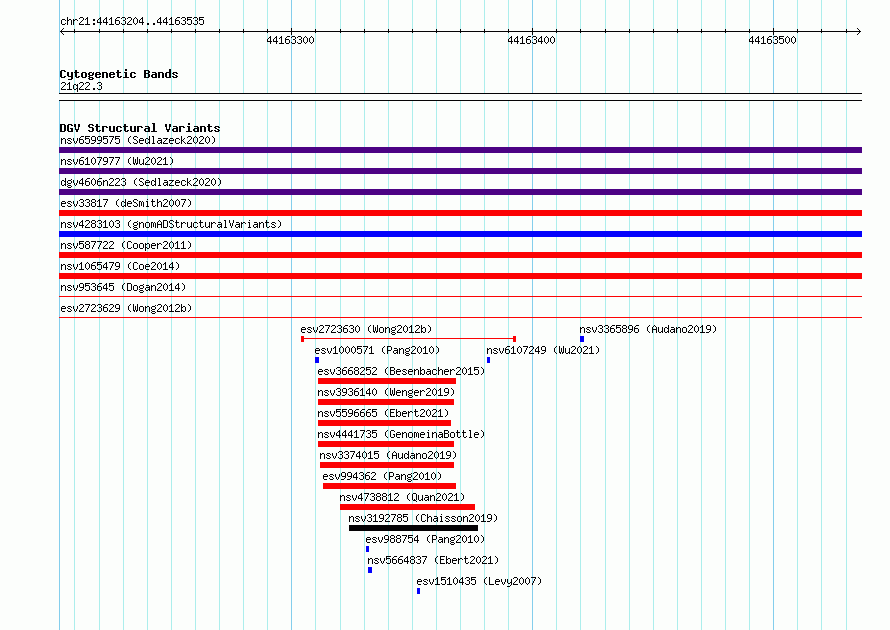
Task: Select the 21q22.3 cytogenetic band label
Action: point(81,86)
